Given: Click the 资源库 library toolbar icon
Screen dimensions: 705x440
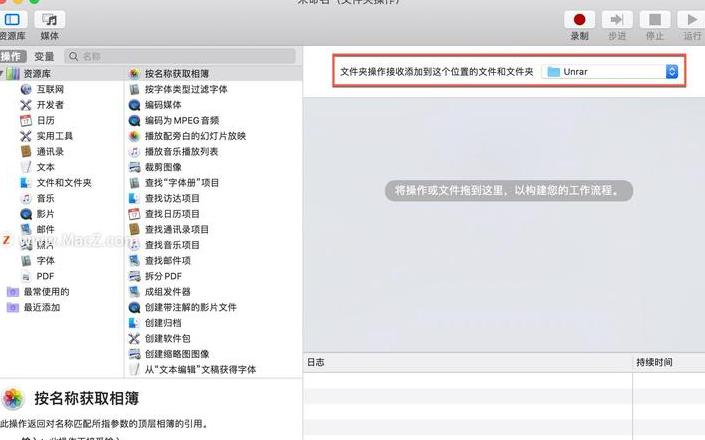Looking at the screenshot, I should pos(13,20).
